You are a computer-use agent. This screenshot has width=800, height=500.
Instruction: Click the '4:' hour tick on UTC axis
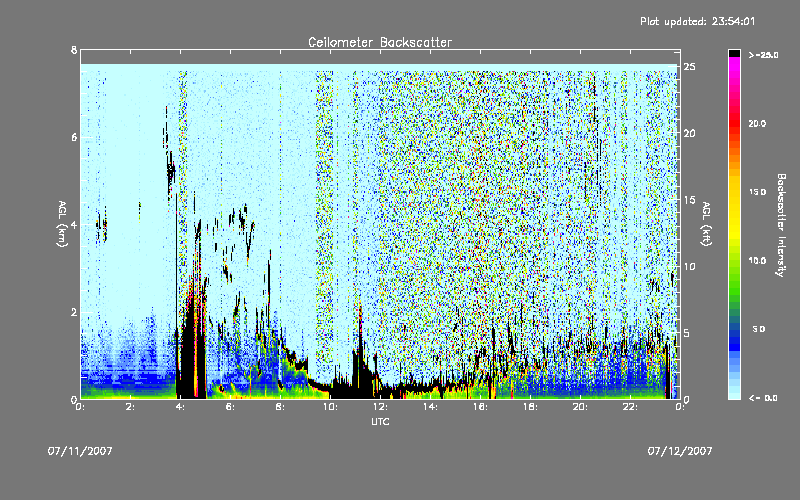click(x=181, y=407)
